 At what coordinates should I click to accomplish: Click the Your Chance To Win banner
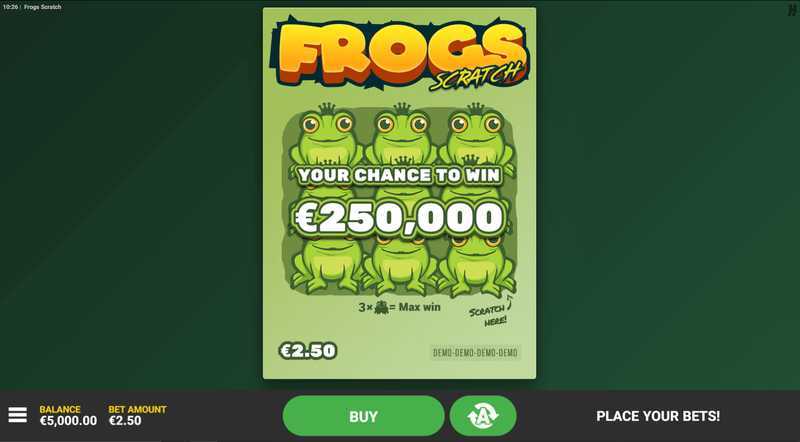tap(399, 176)
